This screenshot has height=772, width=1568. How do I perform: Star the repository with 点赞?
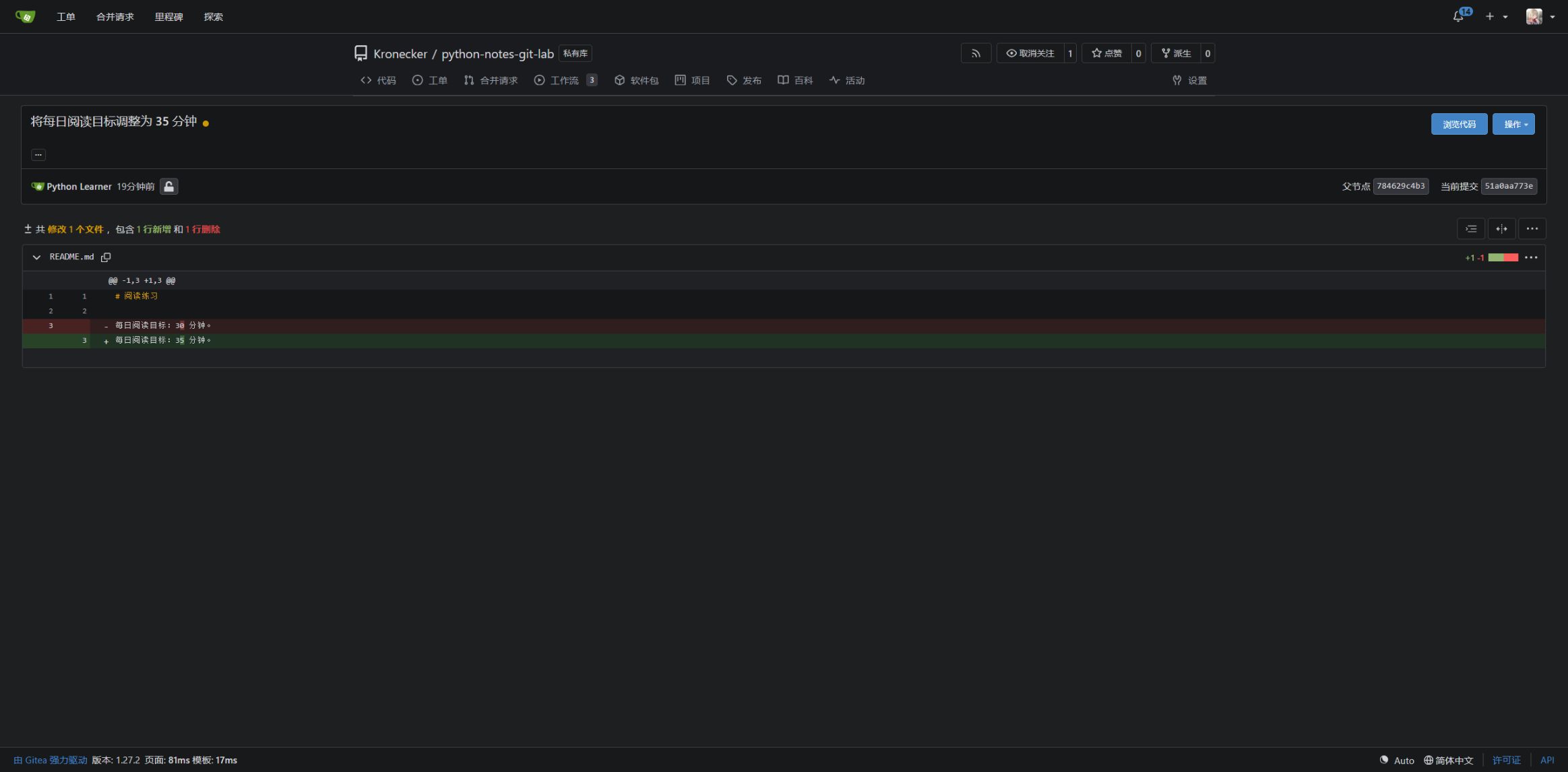(x=1106, y=53)
